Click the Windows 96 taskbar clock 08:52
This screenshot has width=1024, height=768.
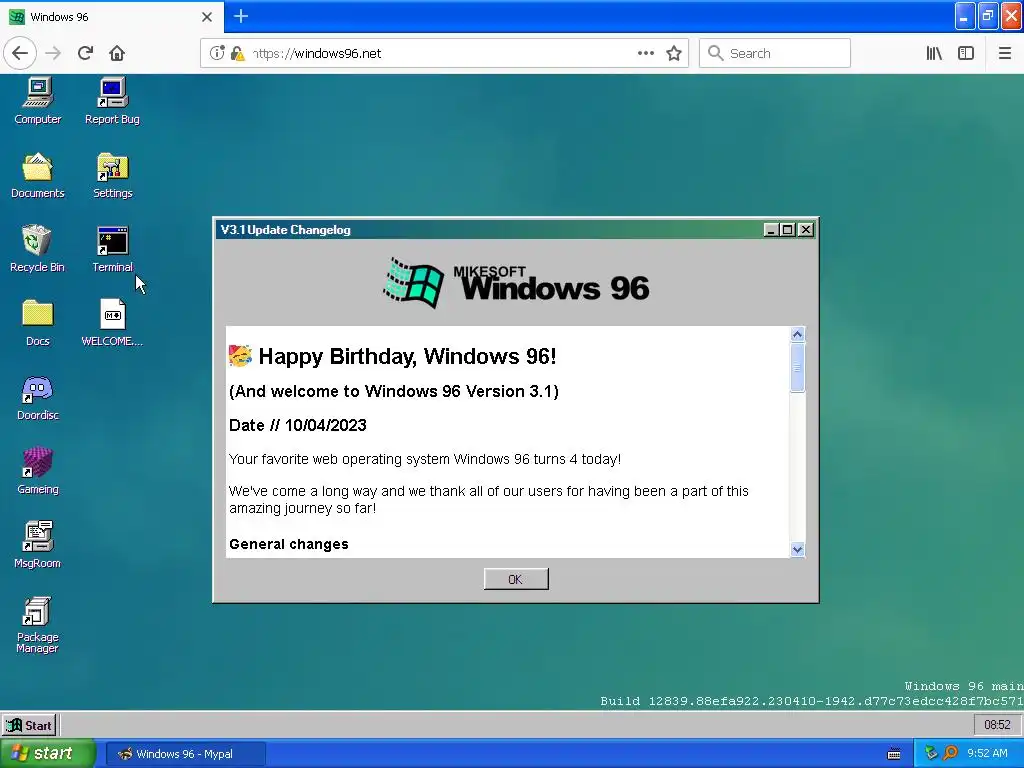[x=997, y=725]
